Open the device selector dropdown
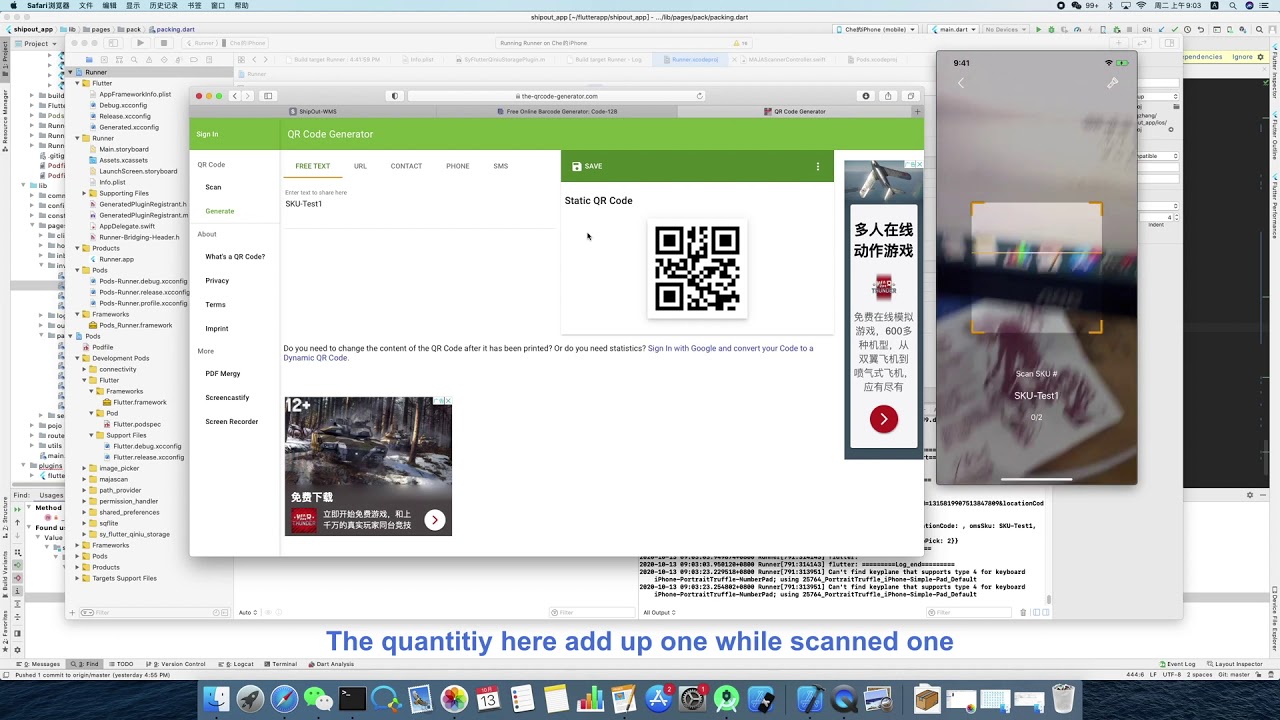The width and height of the screenshot is (1280, 720). coord(875,30)
